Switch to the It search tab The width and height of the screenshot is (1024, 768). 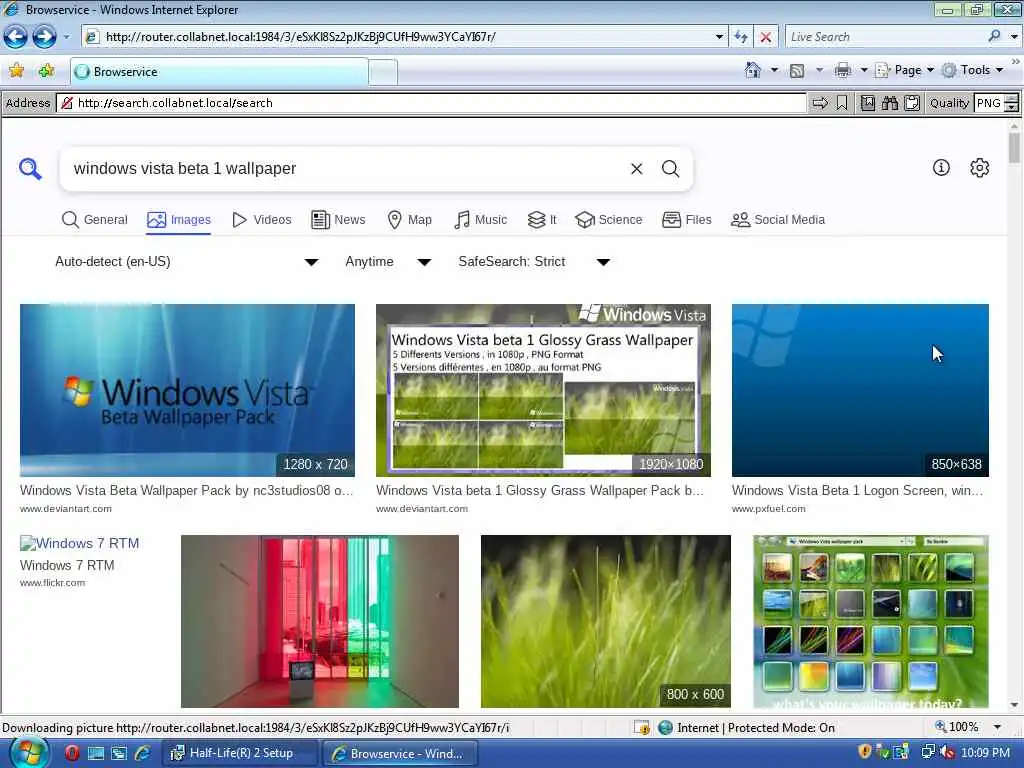[x=542, y=220]
